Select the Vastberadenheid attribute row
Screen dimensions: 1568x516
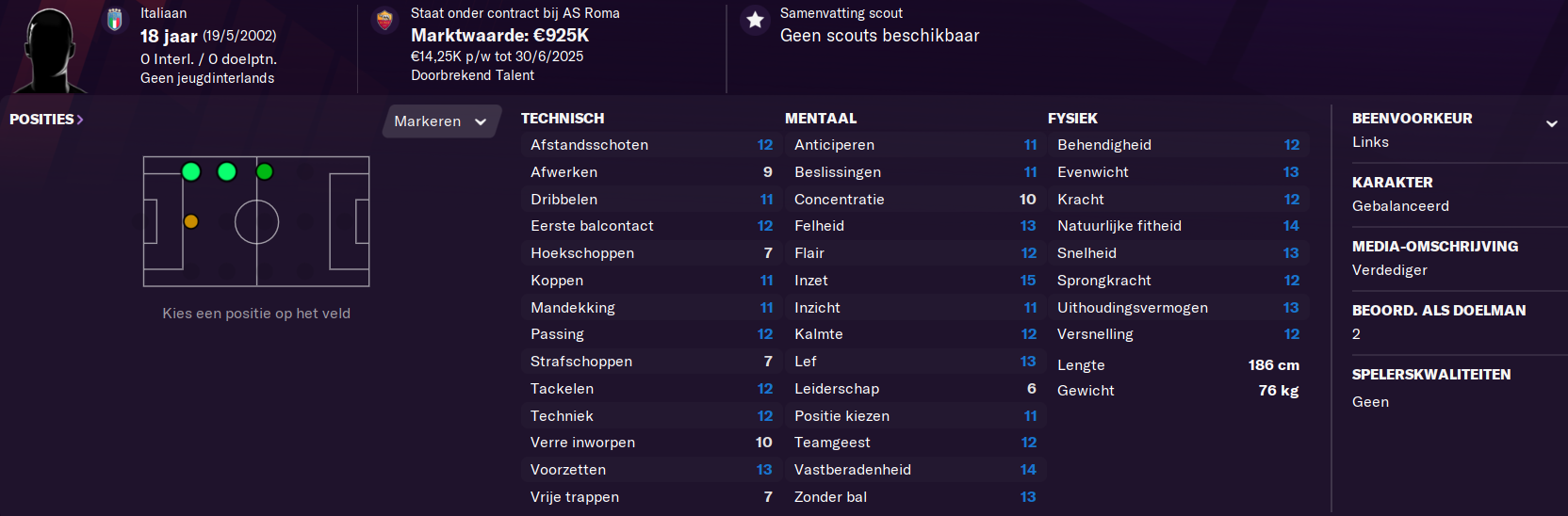914,470
